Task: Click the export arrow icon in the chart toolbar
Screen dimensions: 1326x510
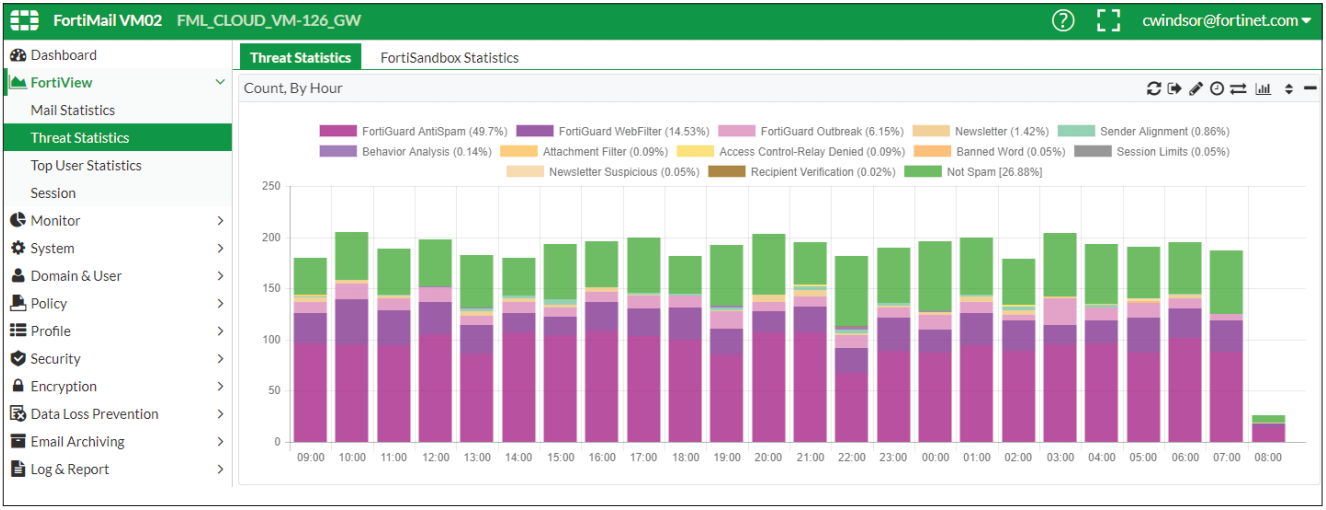Action: pyautogui.click(x=1175, y=89)
